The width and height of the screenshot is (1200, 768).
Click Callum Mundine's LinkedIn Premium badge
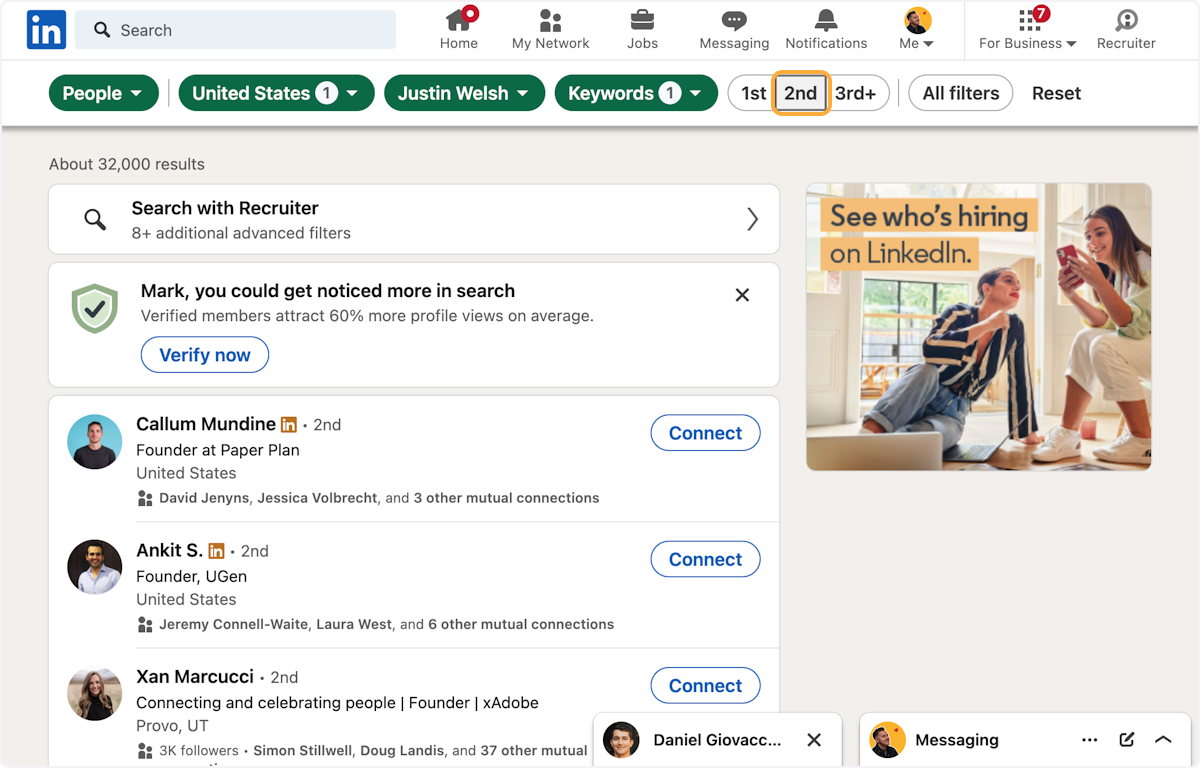289,425
